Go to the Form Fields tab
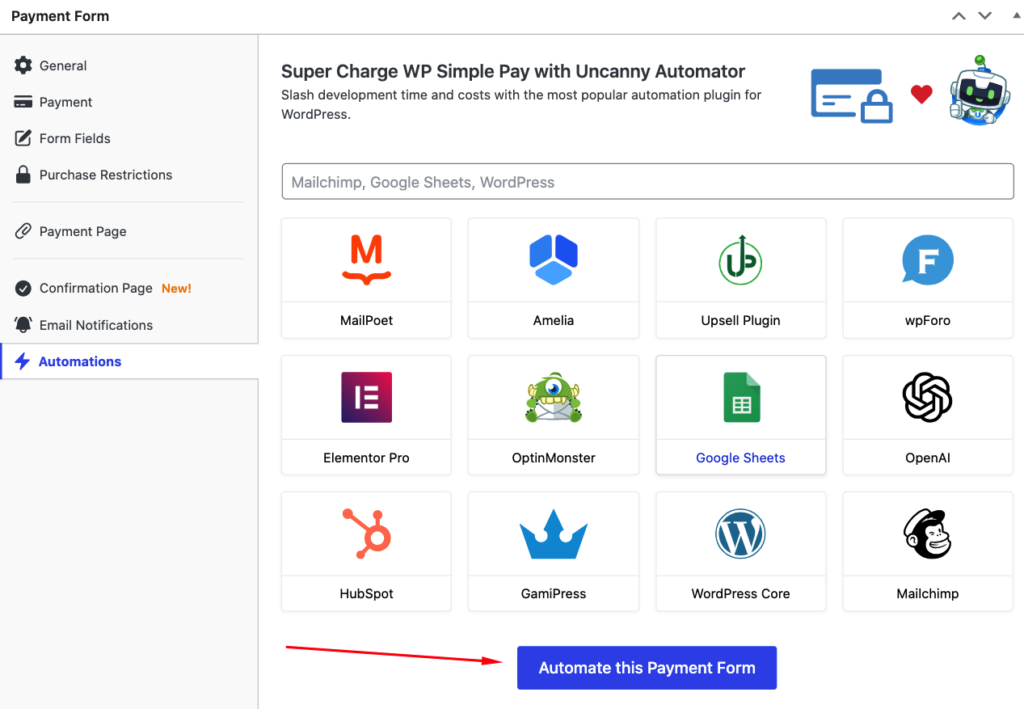Image resolution: width=1024 pixels, height=709 pixels. [75, 138]
